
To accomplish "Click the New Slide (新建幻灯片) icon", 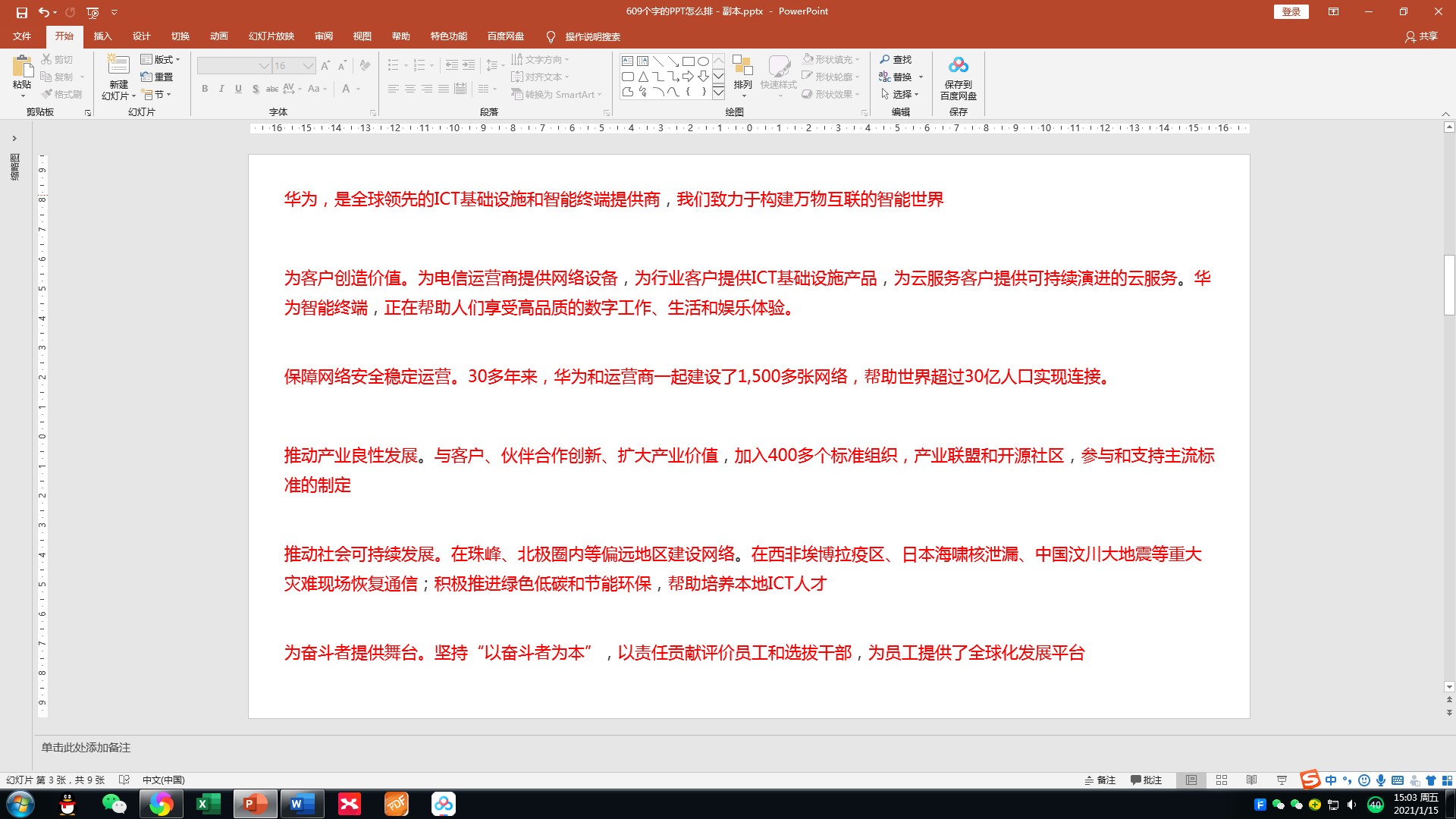I will pyautogui.click(x=118, y=65).
